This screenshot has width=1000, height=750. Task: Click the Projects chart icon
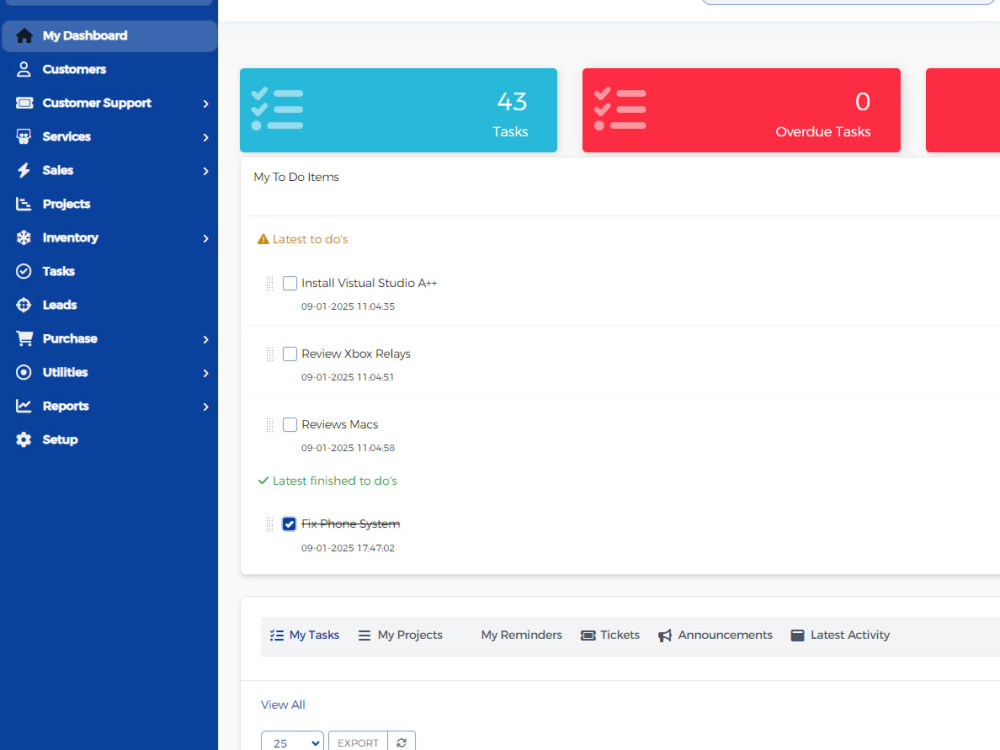[x=24, y=204]
